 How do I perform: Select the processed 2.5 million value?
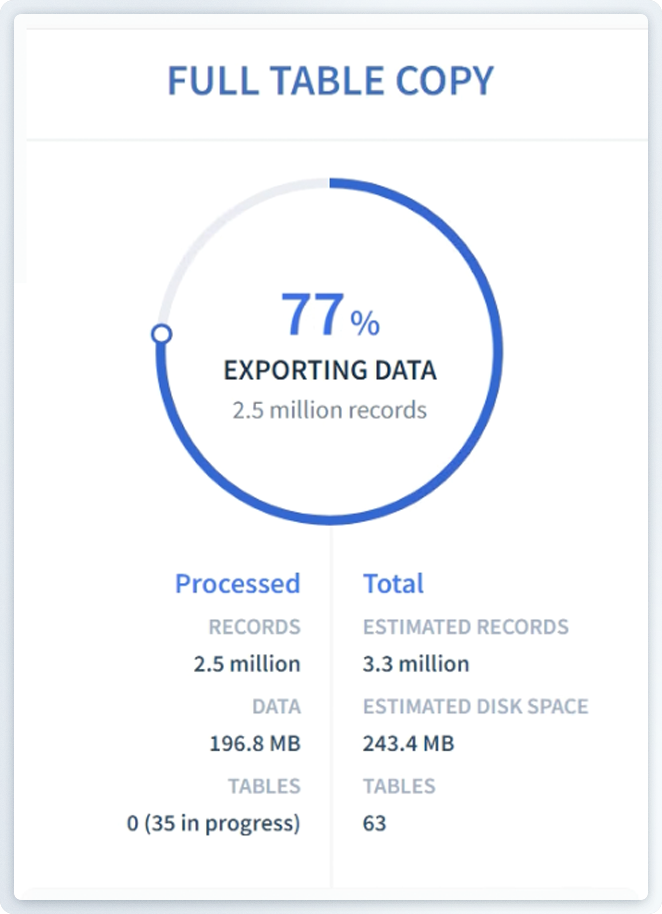pyautogui.click(x=247, y=663)
